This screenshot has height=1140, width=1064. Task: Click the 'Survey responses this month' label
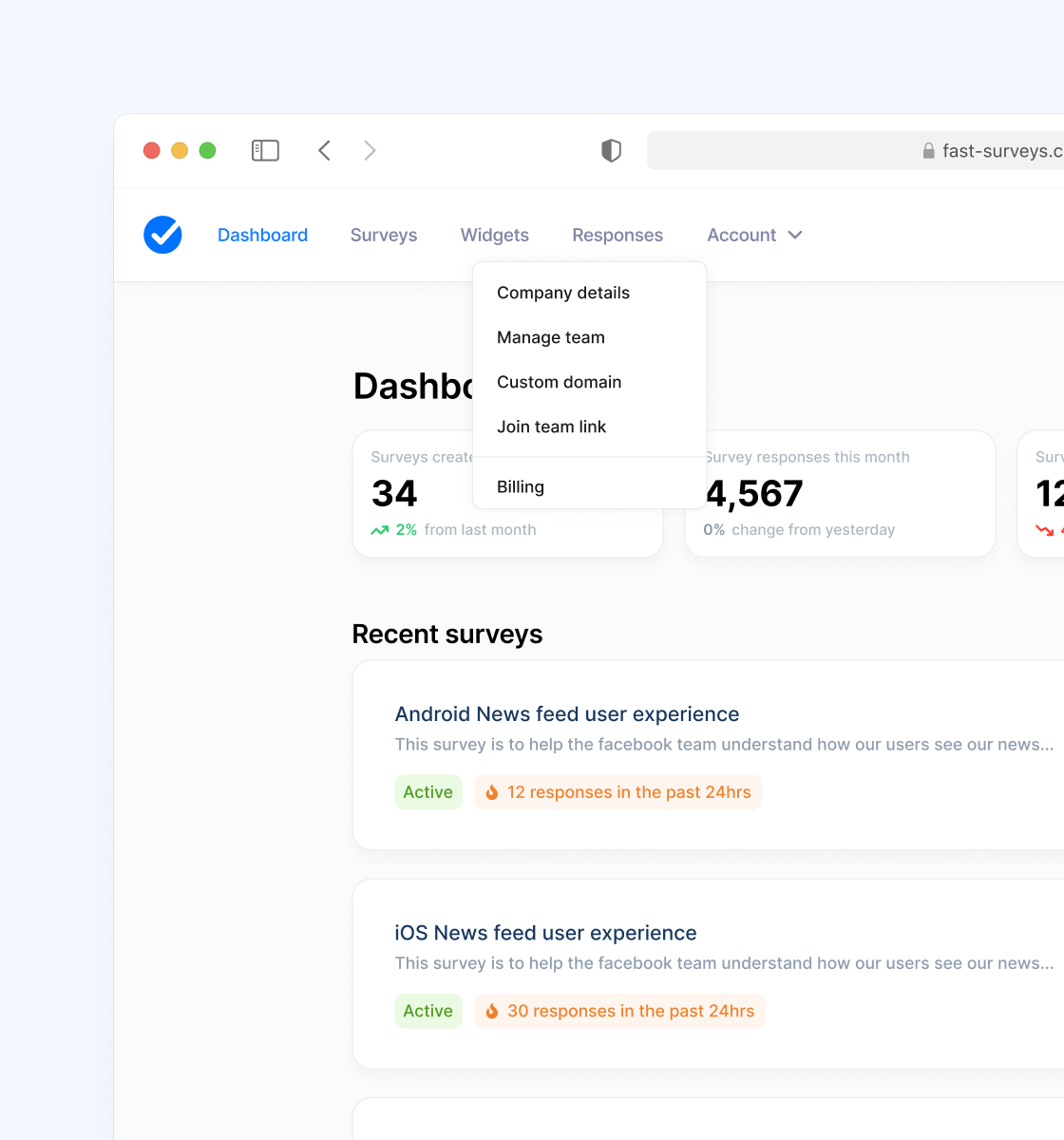807,457
